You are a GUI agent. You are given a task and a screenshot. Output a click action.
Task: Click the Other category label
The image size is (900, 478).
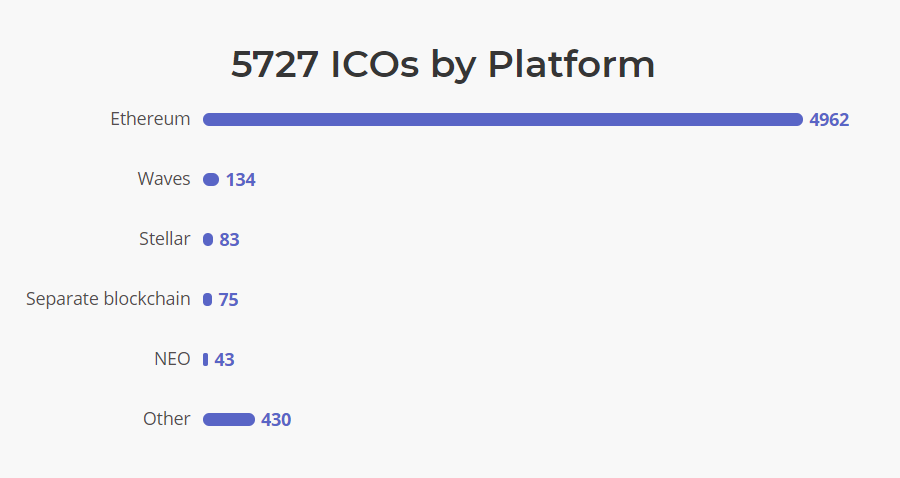point(166,419)
